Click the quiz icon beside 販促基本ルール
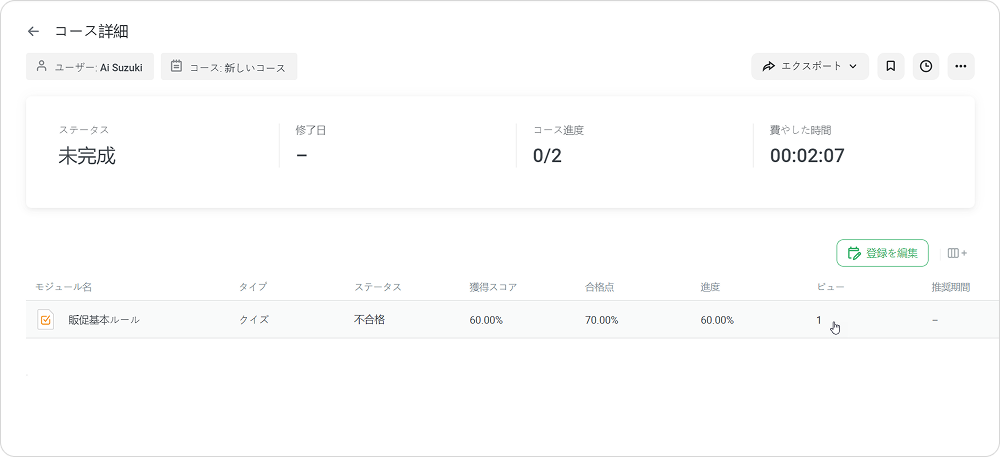Screen dimensions: 1000x457 (x=45, y=320)
